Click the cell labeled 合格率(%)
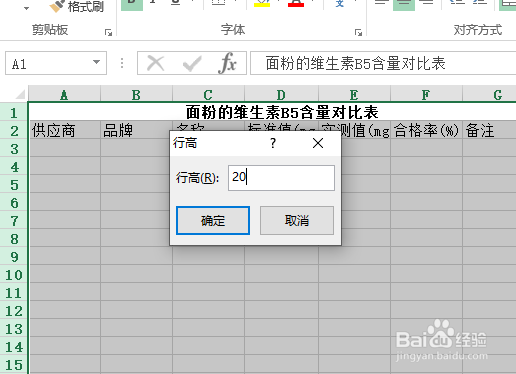Image resolution: width=516 pixels, height=374 pixels. point(426,130)
